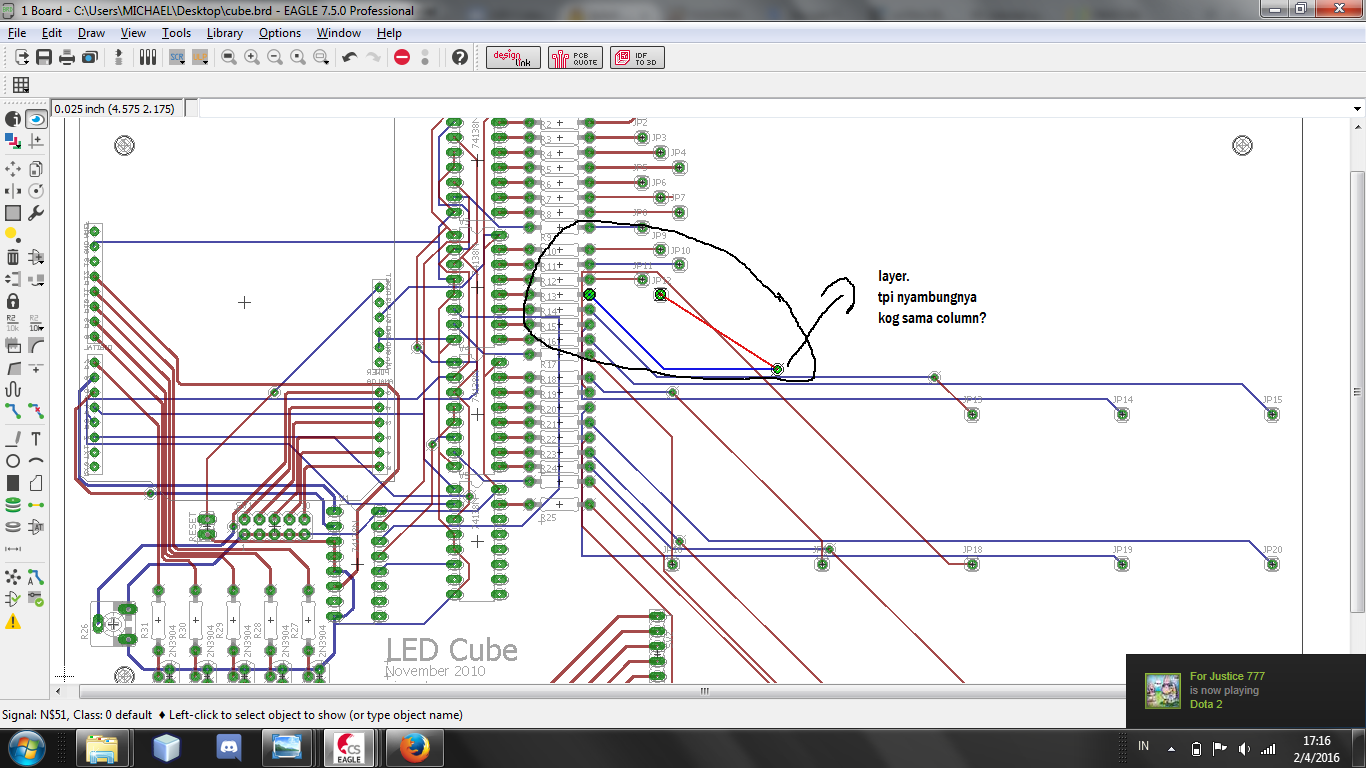The width and height of the screenshot is (1368, 768).
Task: Open the ULP run dropdown
Action: (x=200, y=58)
